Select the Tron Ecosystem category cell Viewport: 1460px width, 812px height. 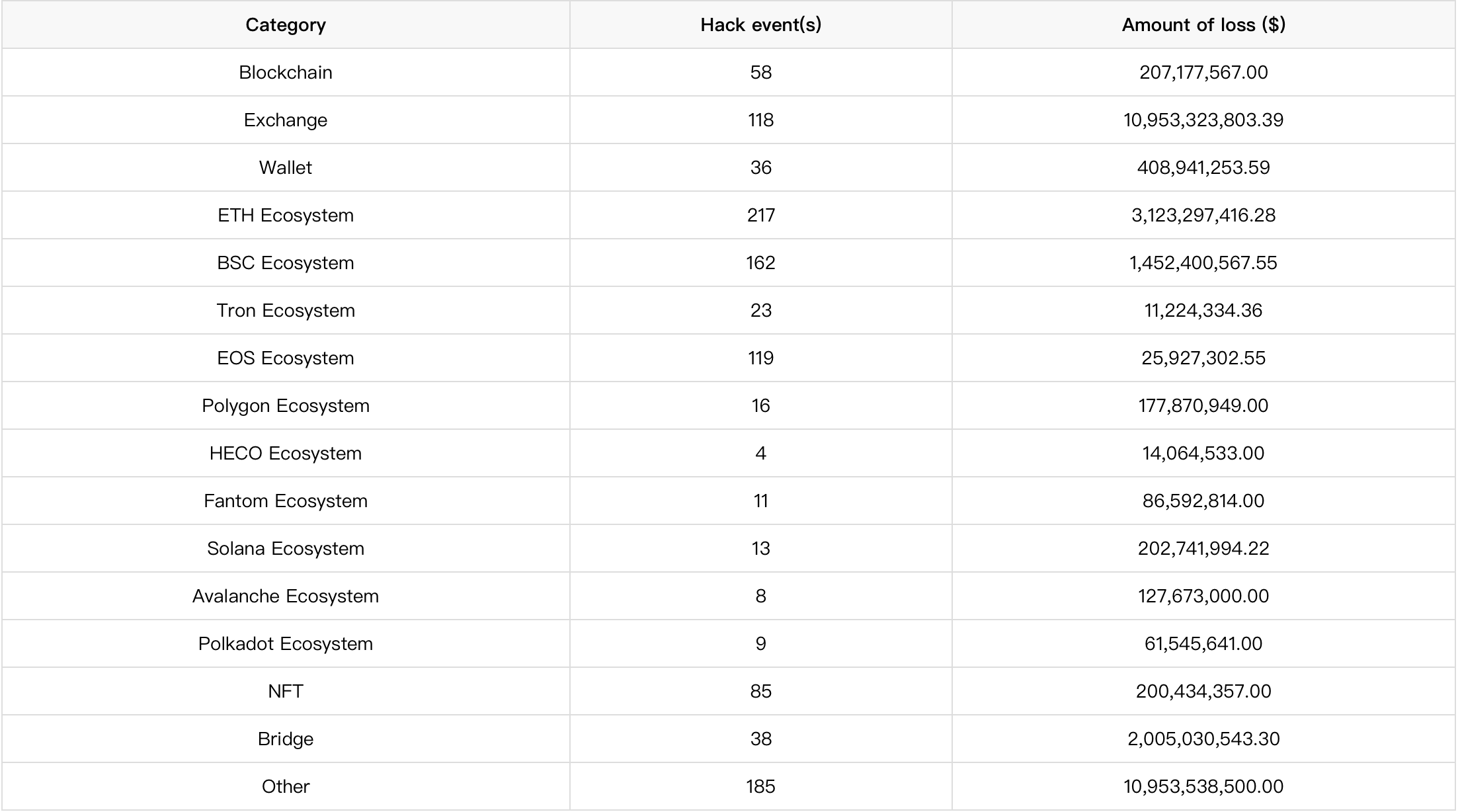[x=286, y=310]
